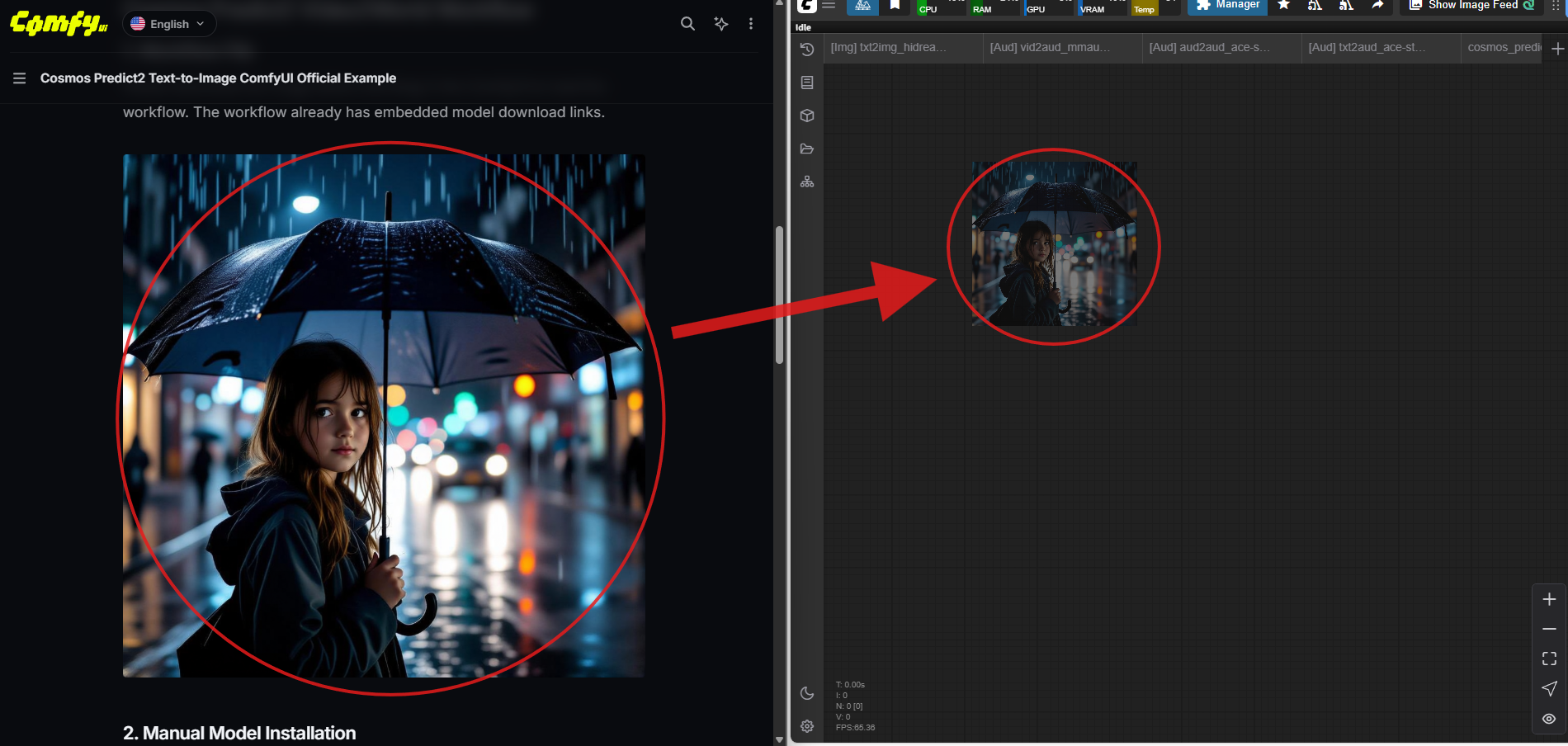Click the CPU usage monitor
Image resolution: width=1568 pixels, height=746 pixels.
coord(940,7)
